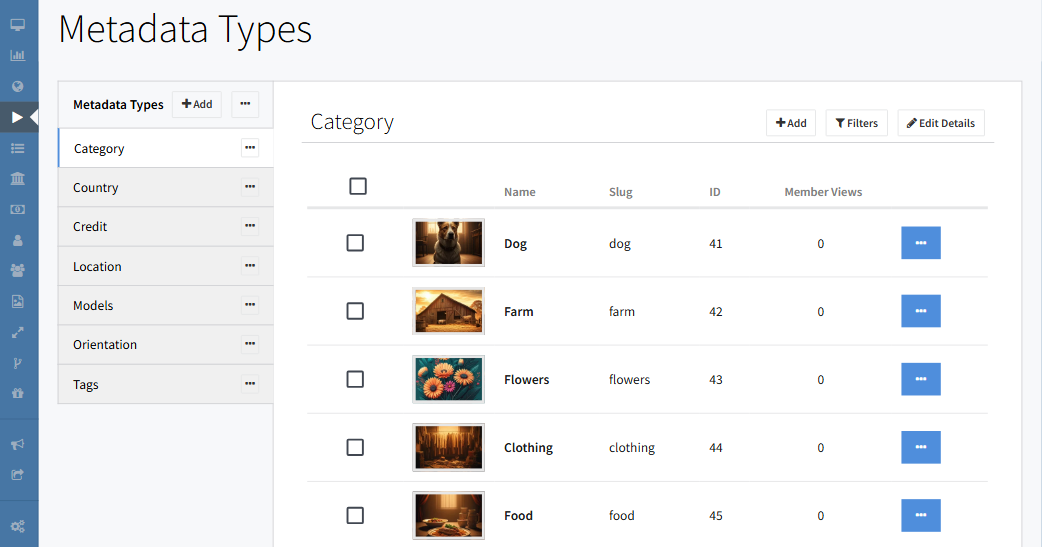The width and height of the screenshot is (1042, 547).
Task: Open the bar chart statistics sidebar icon
Action: pyautogui.click(x=17, y=55)
